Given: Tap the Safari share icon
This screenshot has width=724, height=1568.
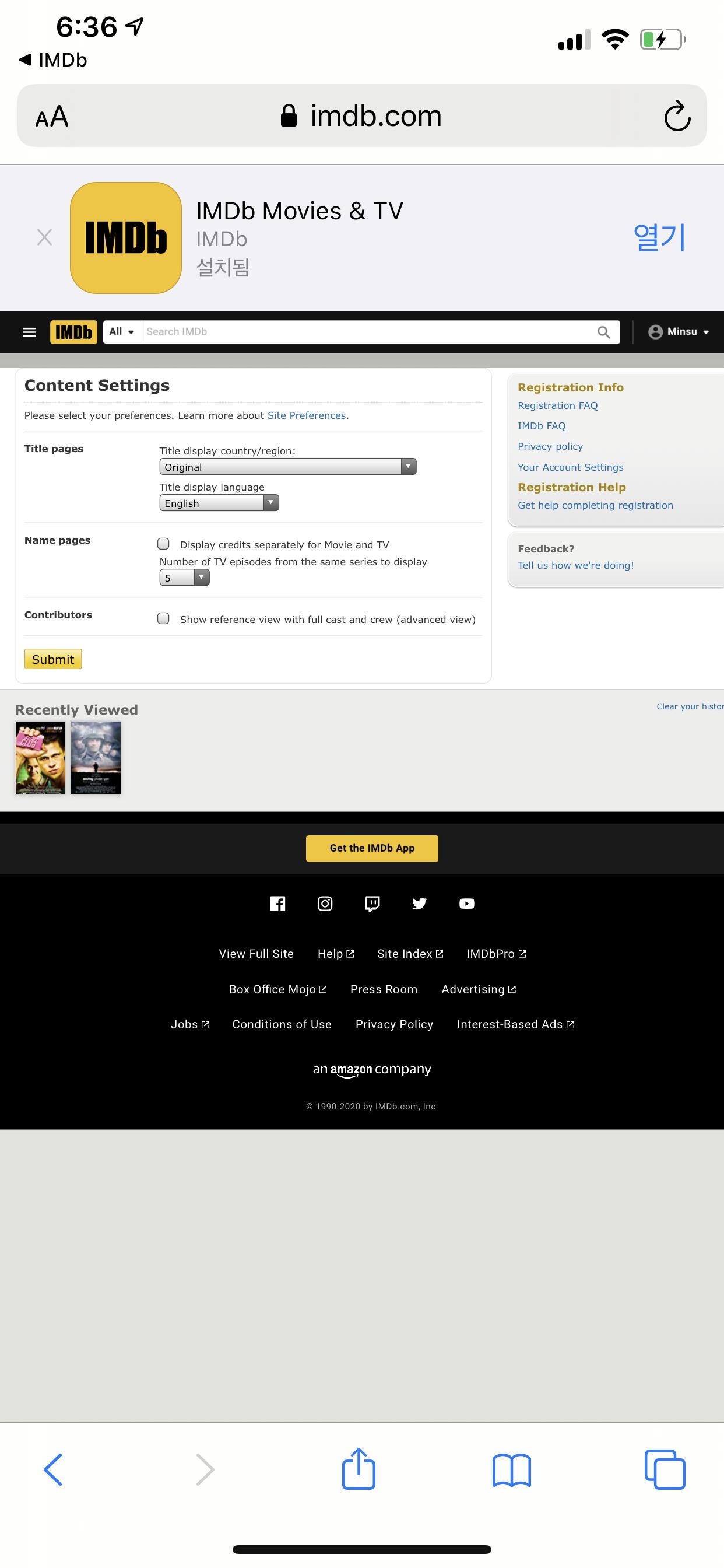Looking at the screenshot, I should pyautogui.click(x=359, y=1468).
